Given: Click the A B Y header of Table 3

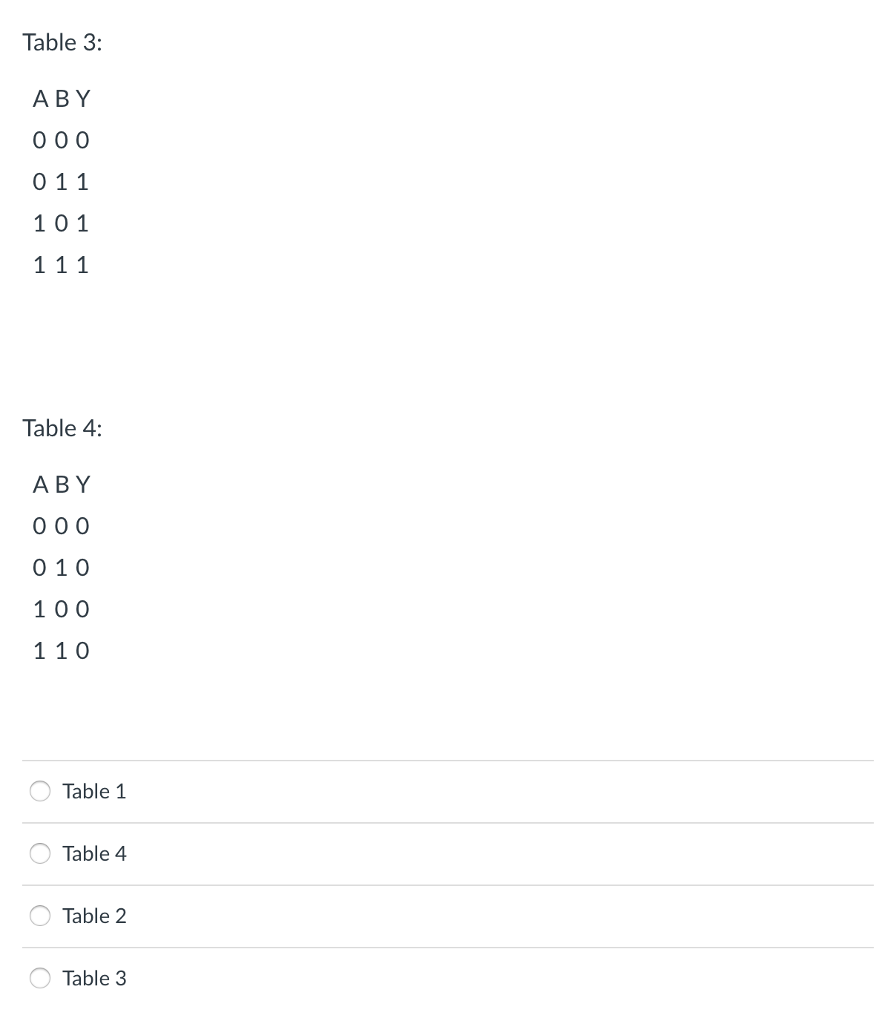Looking at the screenshot, I should 61,98.
